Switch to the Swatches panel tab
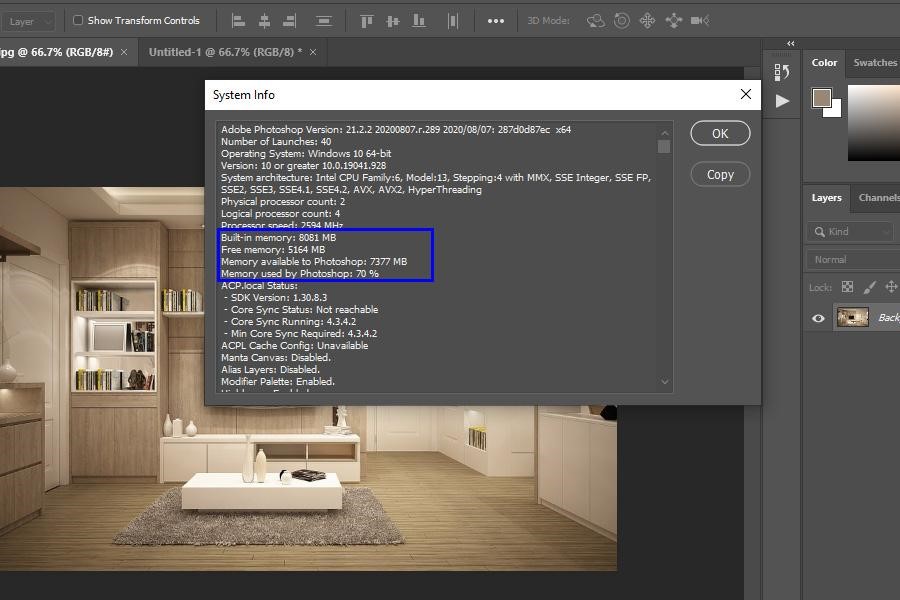 point(875,62)
